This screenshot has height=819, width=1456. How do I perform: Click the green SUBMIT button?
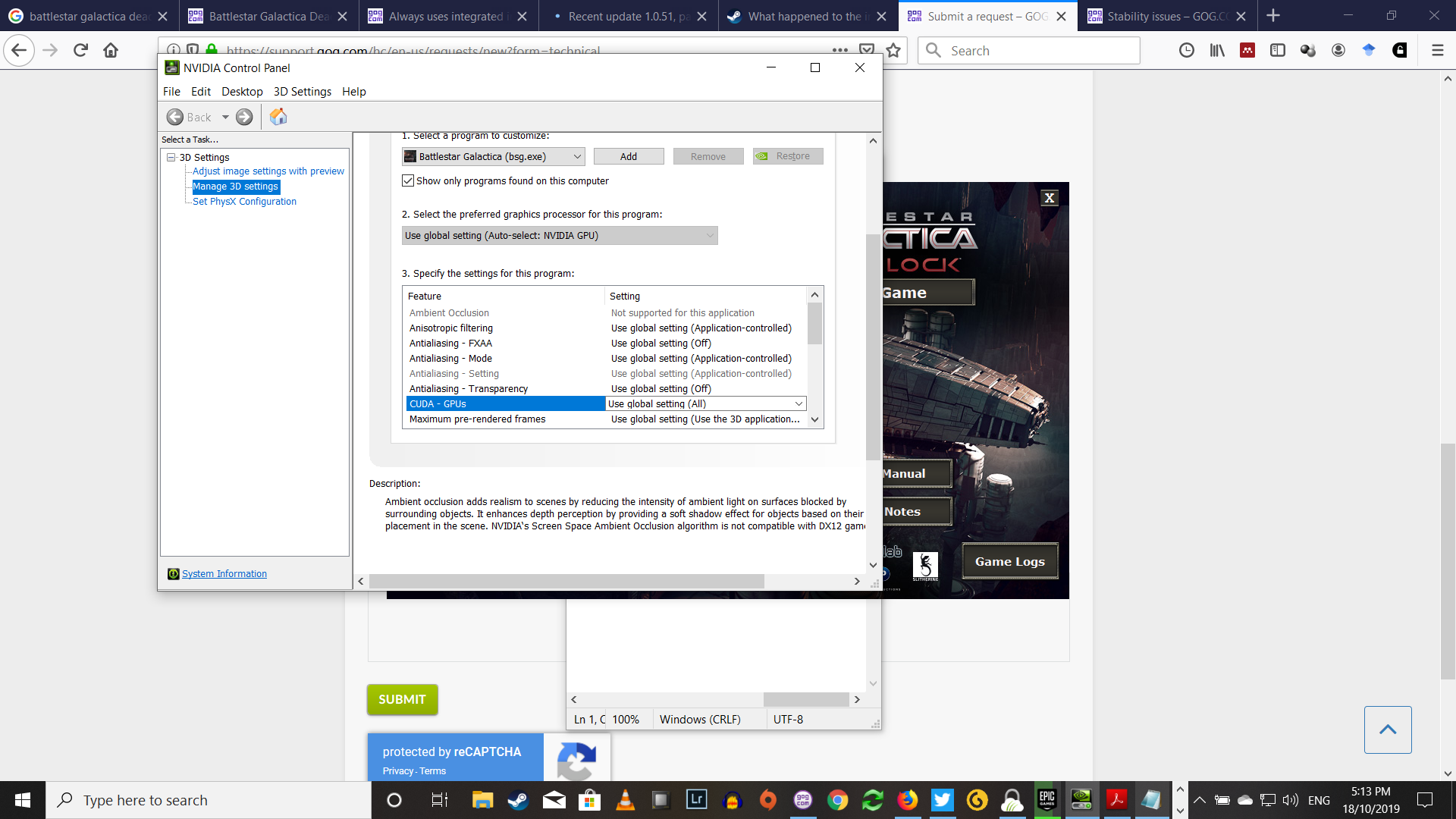pyautogui.click(x=402, y=699)
